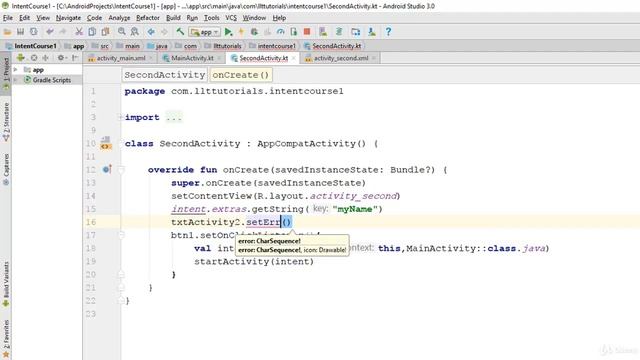
Task: Select the onCreate() structure breadcrumb
Action: tap(241, 75)
